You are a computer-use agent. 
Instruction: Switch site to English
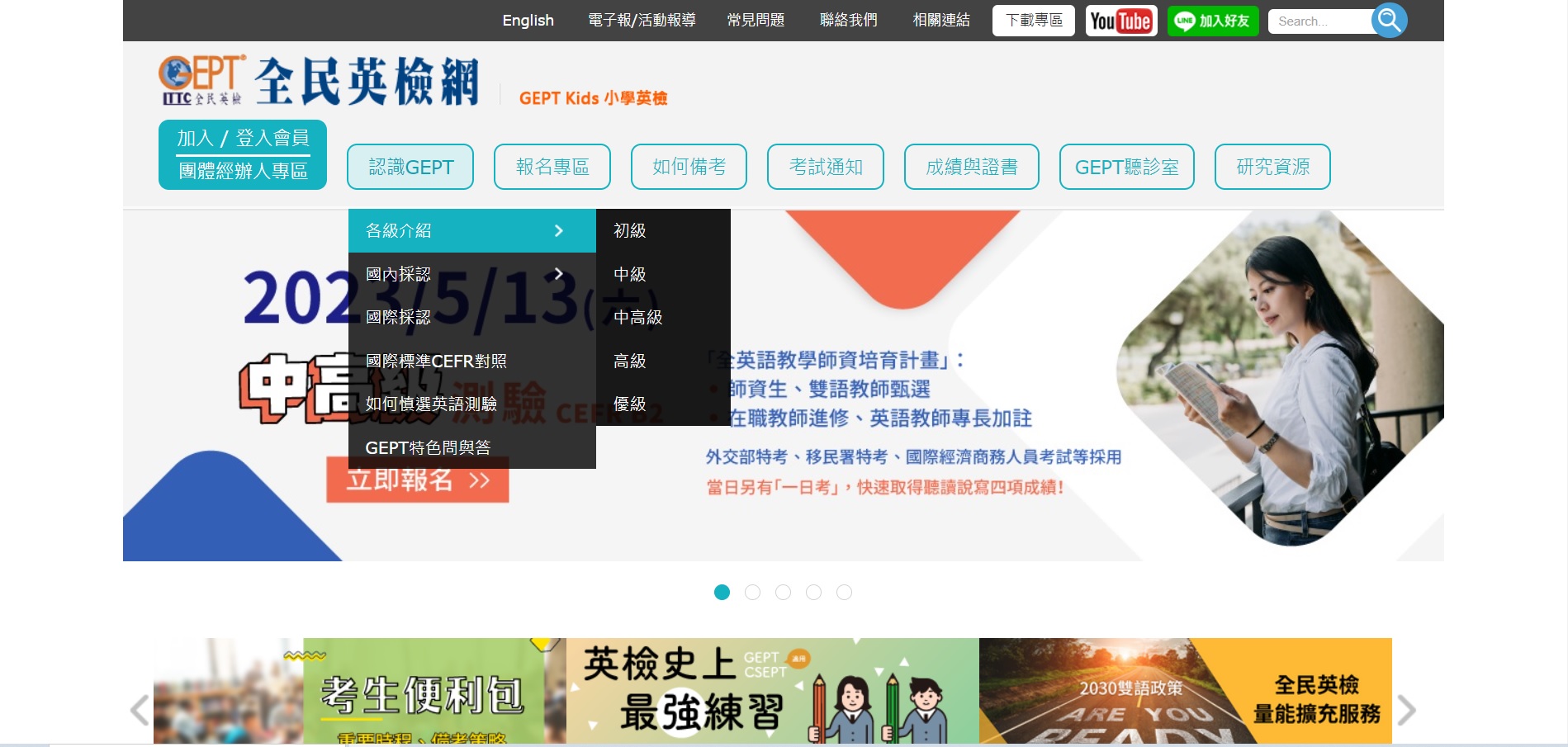click(x=528, y=21)
